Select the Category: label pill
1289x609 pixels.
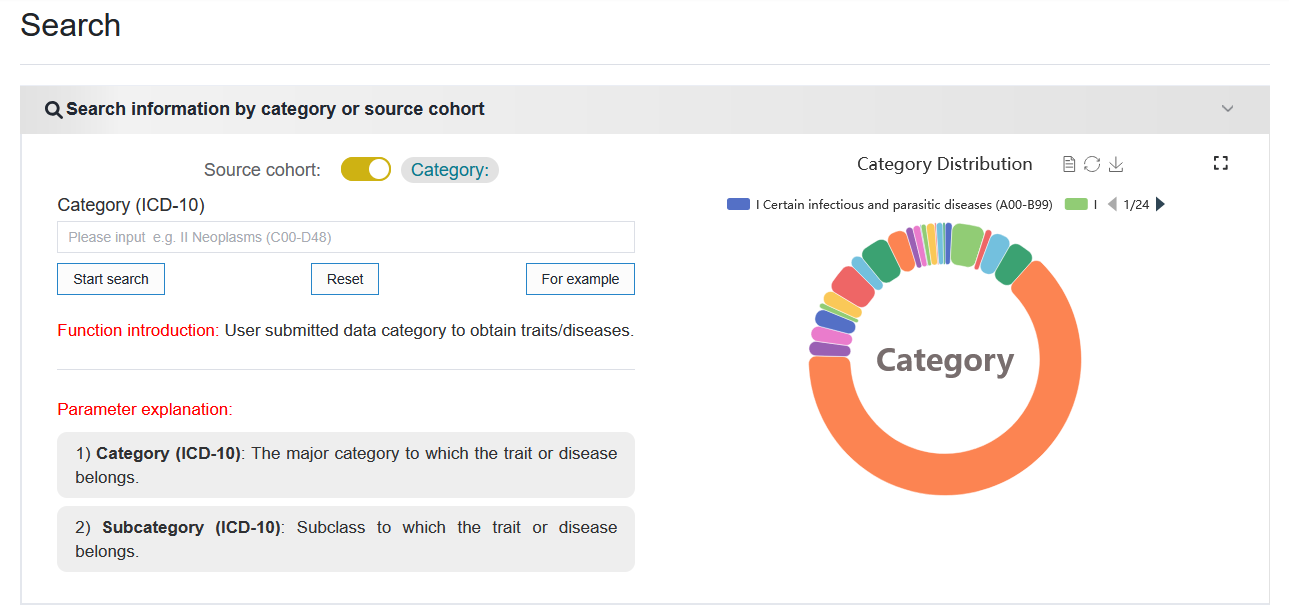click(450, 170)
